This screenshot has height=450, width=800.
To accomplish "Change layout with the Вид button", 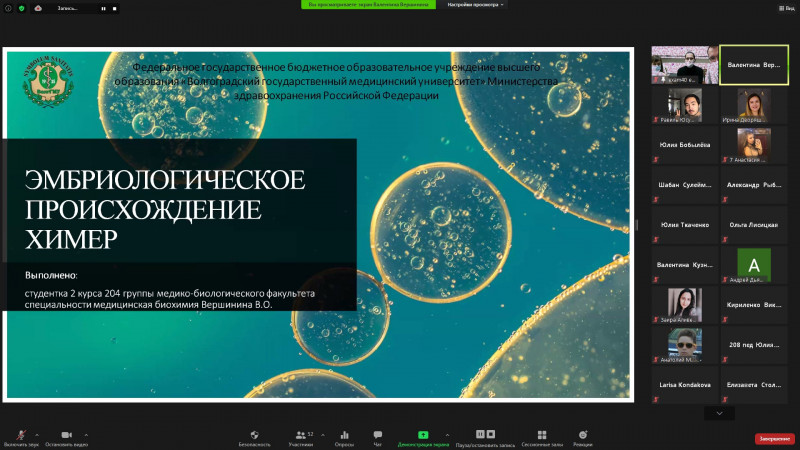I will click(x=787, y=8).
